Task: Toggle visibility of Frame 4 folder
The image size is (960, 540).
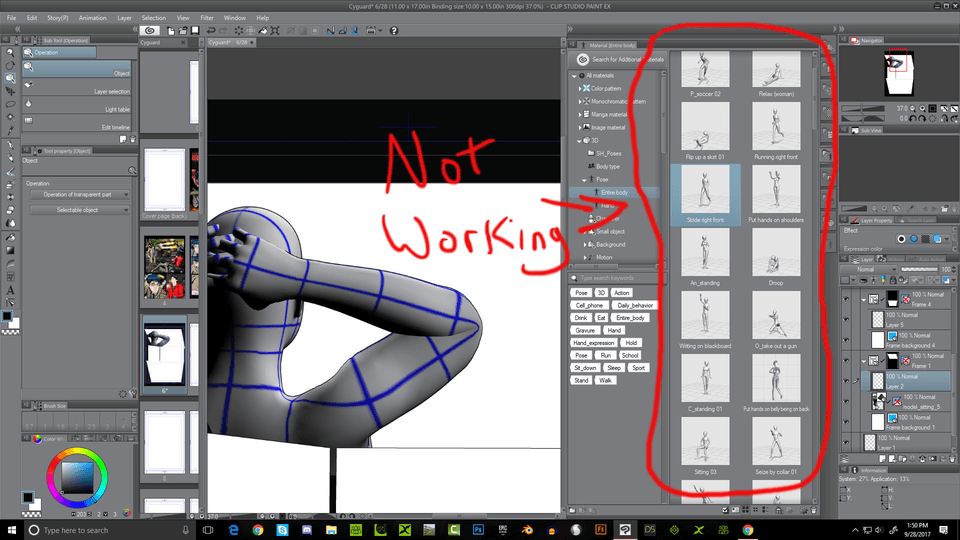Action: point(847,298)
